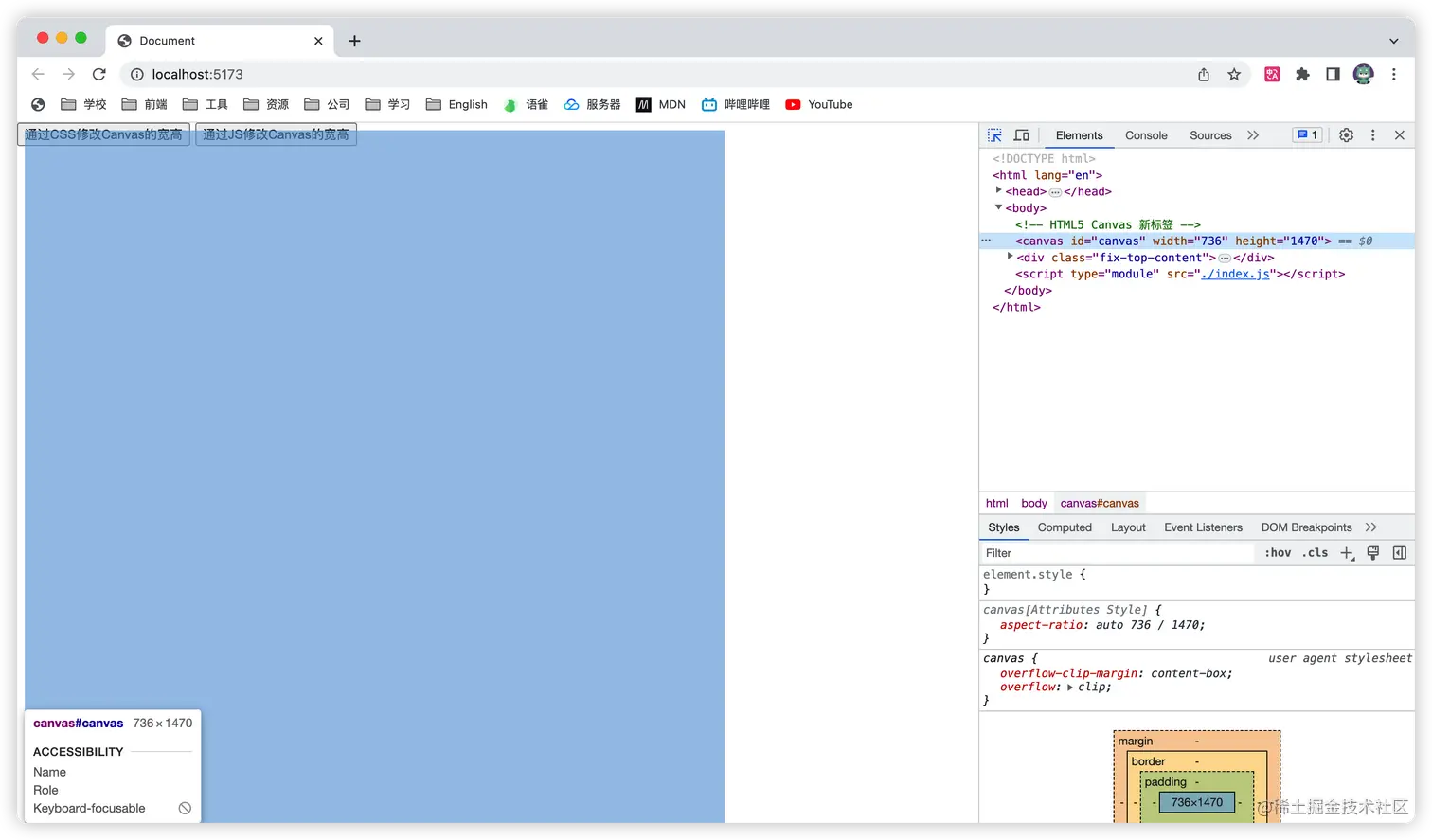
Task: Toggle the browser side panel icon
Action: 1333,74
